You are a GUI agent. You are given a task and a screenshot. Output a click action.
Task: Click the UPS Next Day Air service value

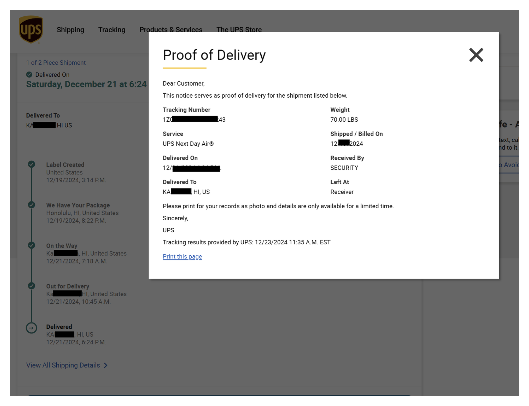click(188, 143)
